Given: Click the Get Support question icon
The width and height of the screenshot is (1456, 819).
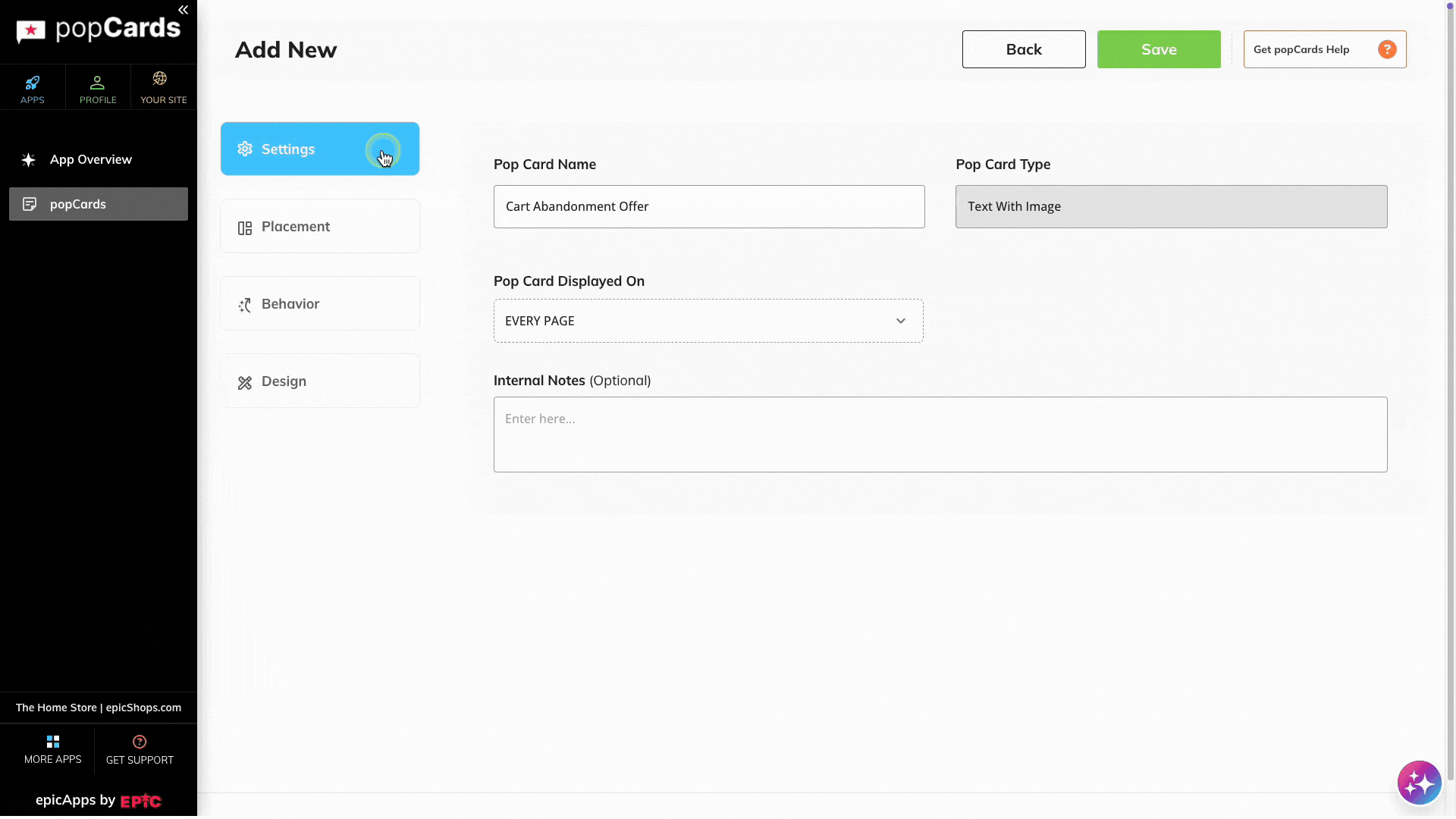Looking at the screenshot, I should 140,742.
